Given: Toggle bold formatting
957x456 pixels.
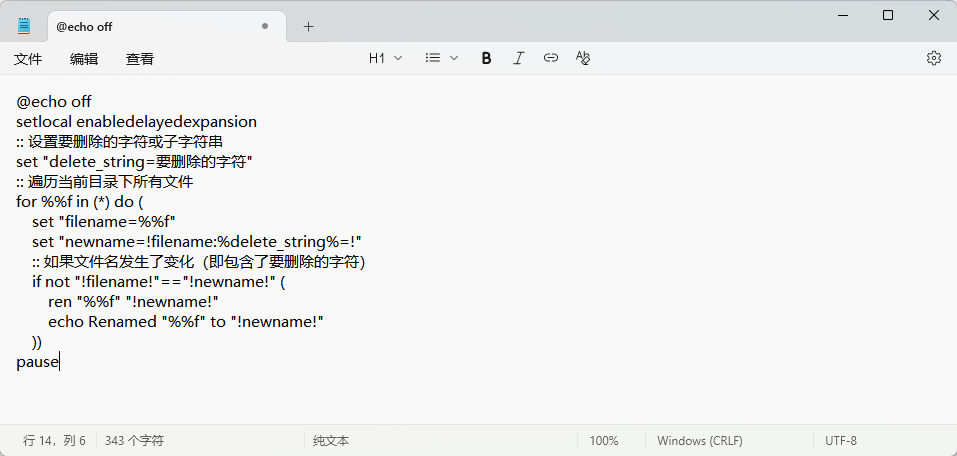Looking at the screenshot, I should [x=486, y=58].
